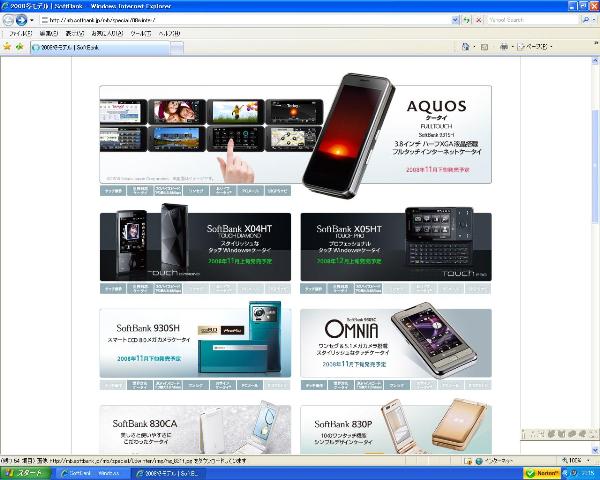Open the SoftBank 930SH banner
Screen dimensions: 600x480
(195, 343)
